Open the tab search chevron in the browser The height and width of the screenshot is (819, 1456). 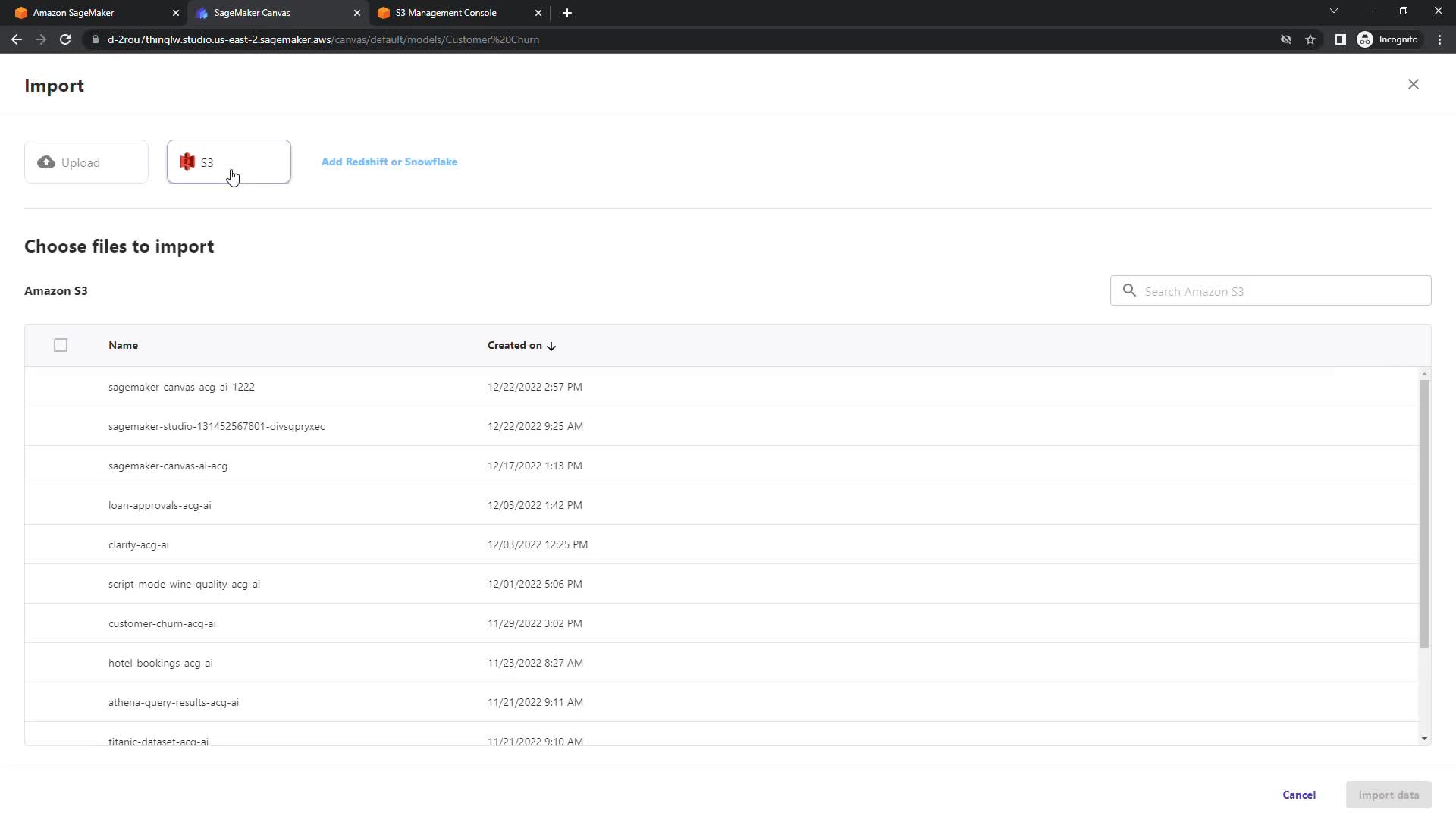[x=1333, y=11]
